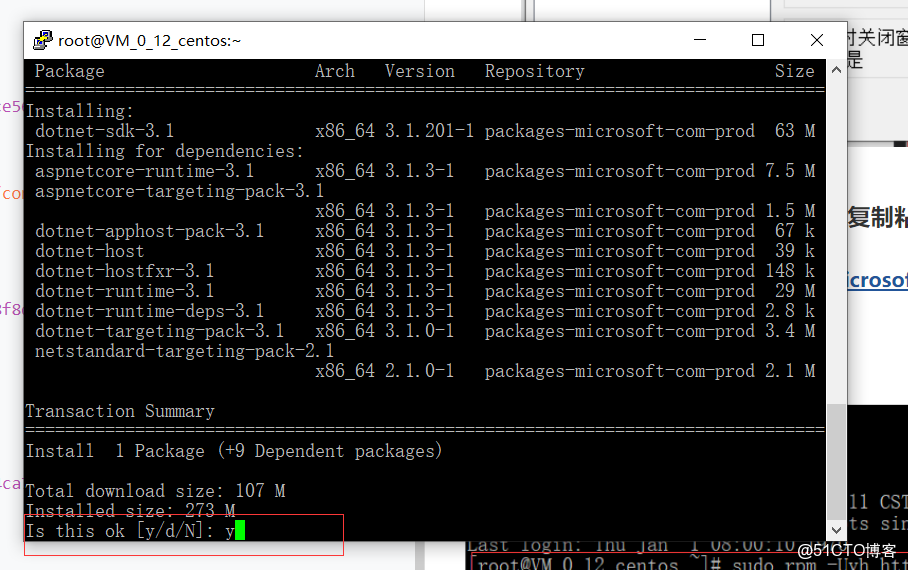Click 'Total download size: 107 M' line
The width and height of the screenshot is (908, 570).
click(x=155, y=491)
